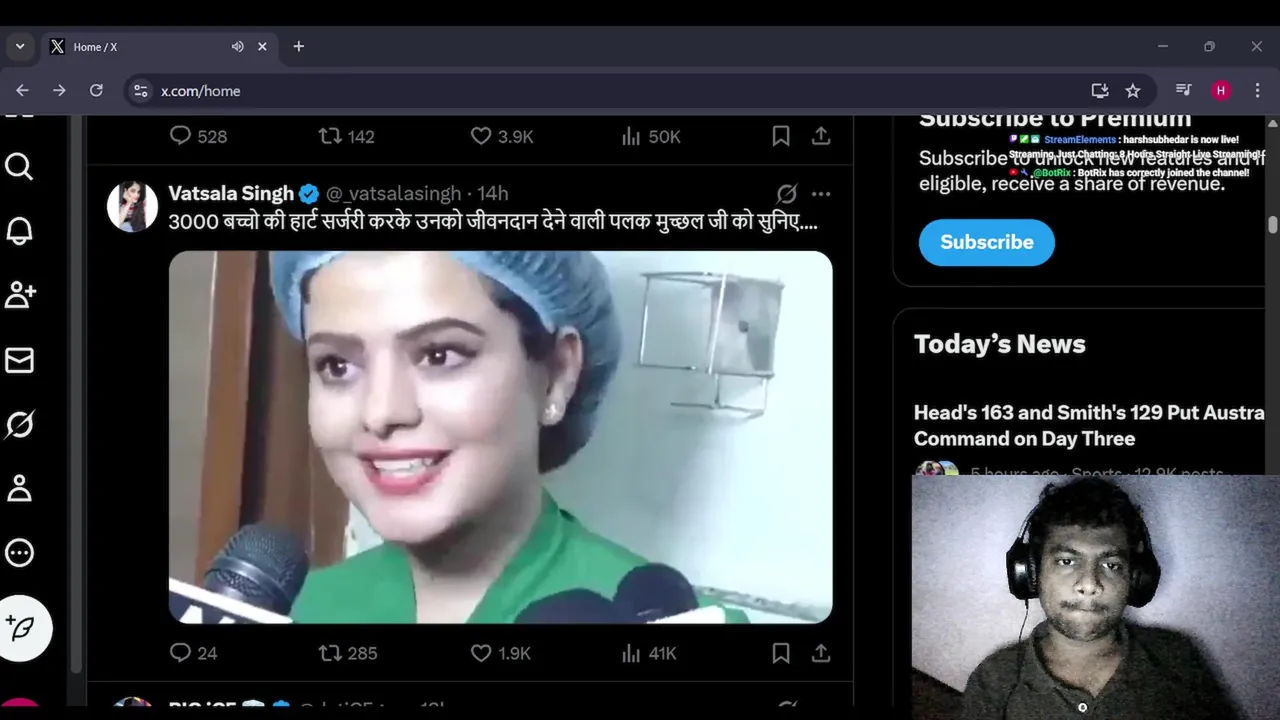Screen dimensions: 1280x720
Task: Like the Vatsala Singh post with 1.9K likes
Action: (x=500, y=653)
